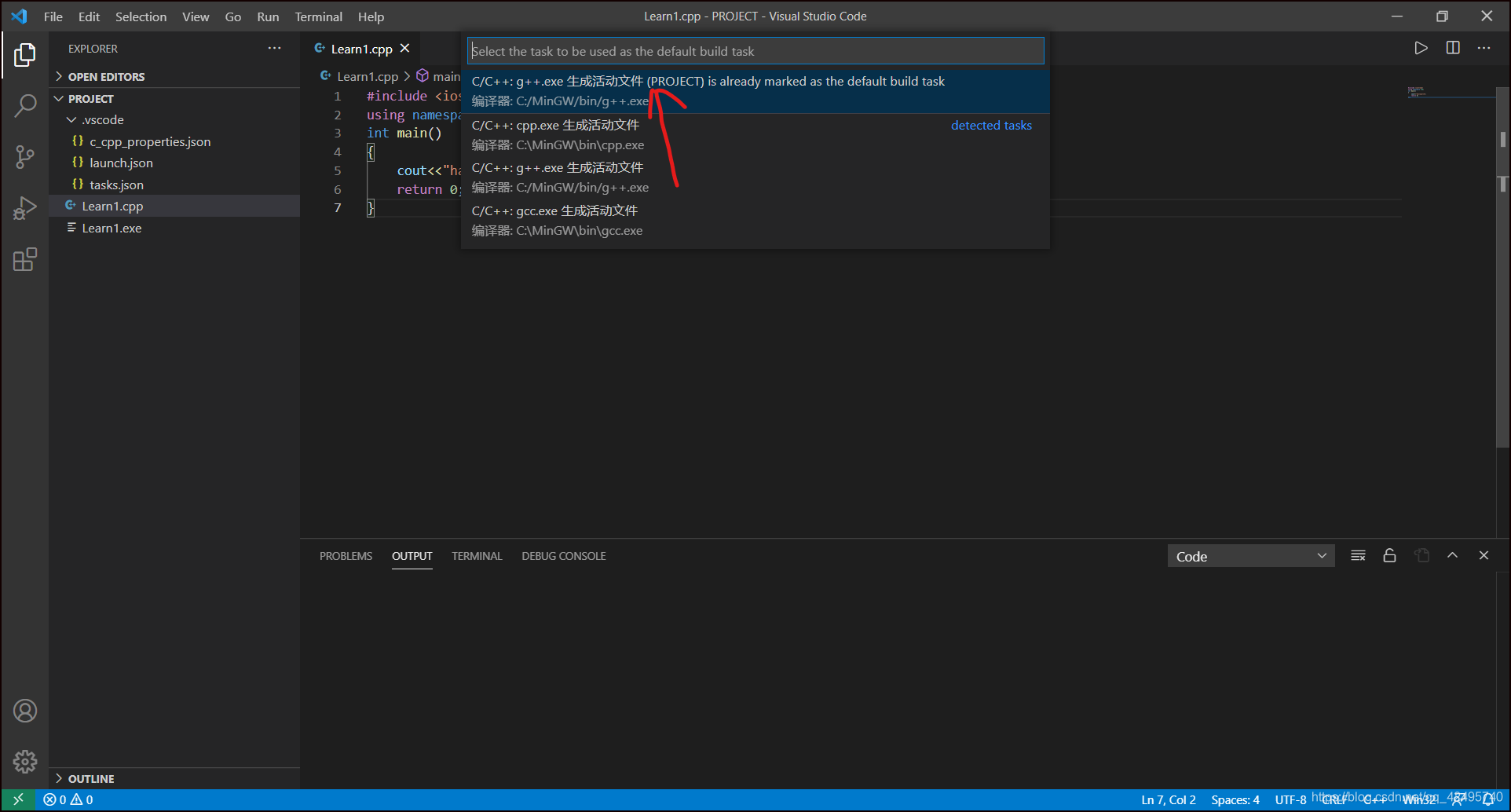Open the Search view in activity bar

pyautogui.click(x=25, y=105)
